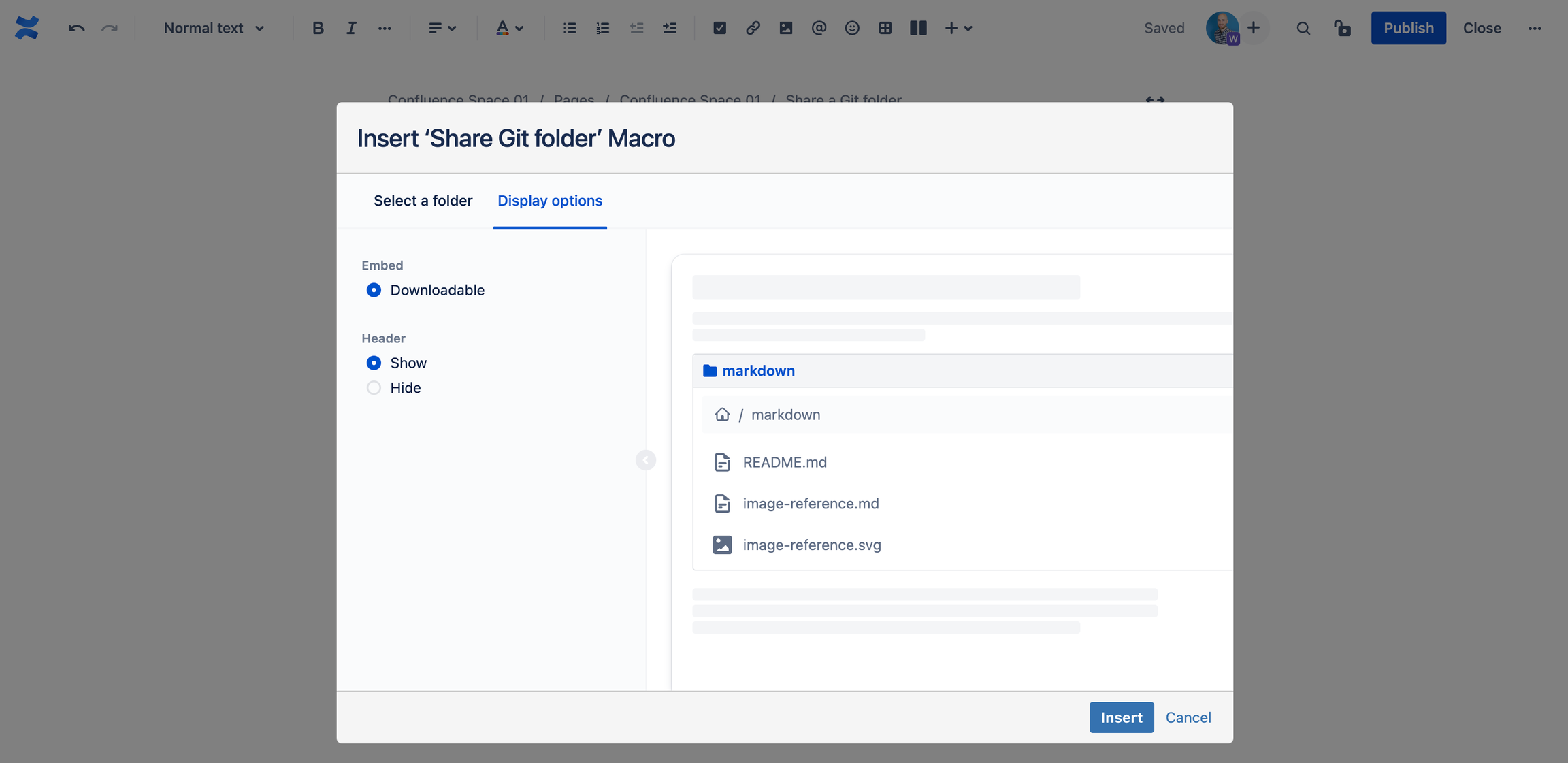Undo the last edit
Screen dimensions: 1568x763
click(x=76, y=28)
